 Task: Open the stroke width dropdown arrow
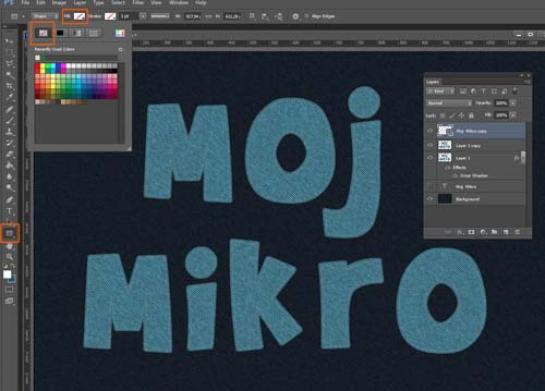(143, 16)
